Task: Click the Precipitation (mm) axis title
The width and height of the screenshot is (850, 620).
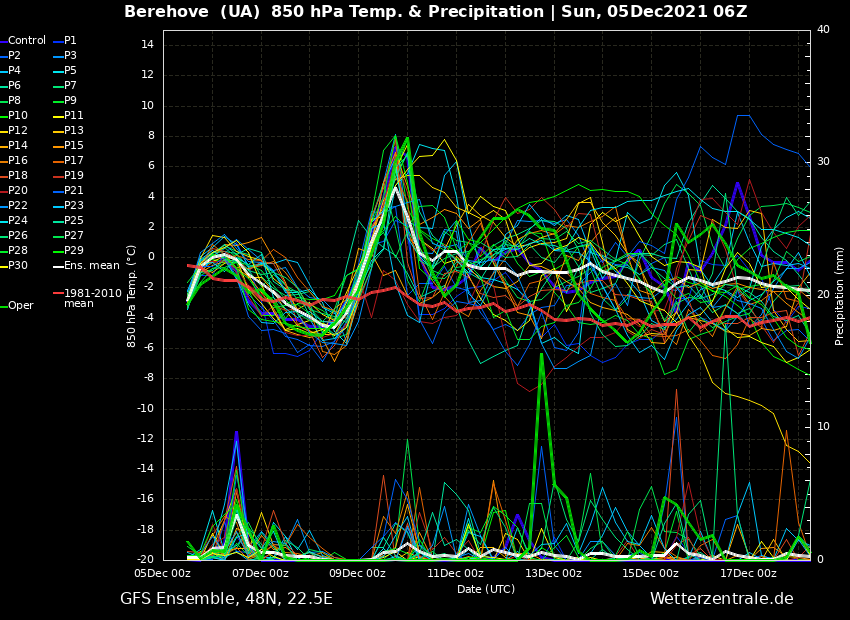Action: pyautogui.click(x=840, y=295)
